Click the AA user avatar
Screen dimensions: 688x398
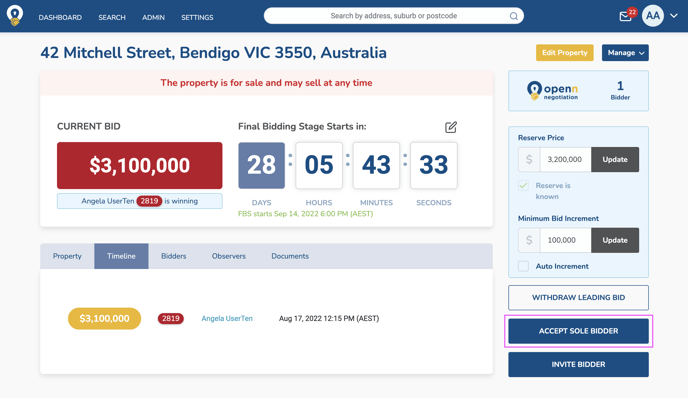[x=652, y=16]
